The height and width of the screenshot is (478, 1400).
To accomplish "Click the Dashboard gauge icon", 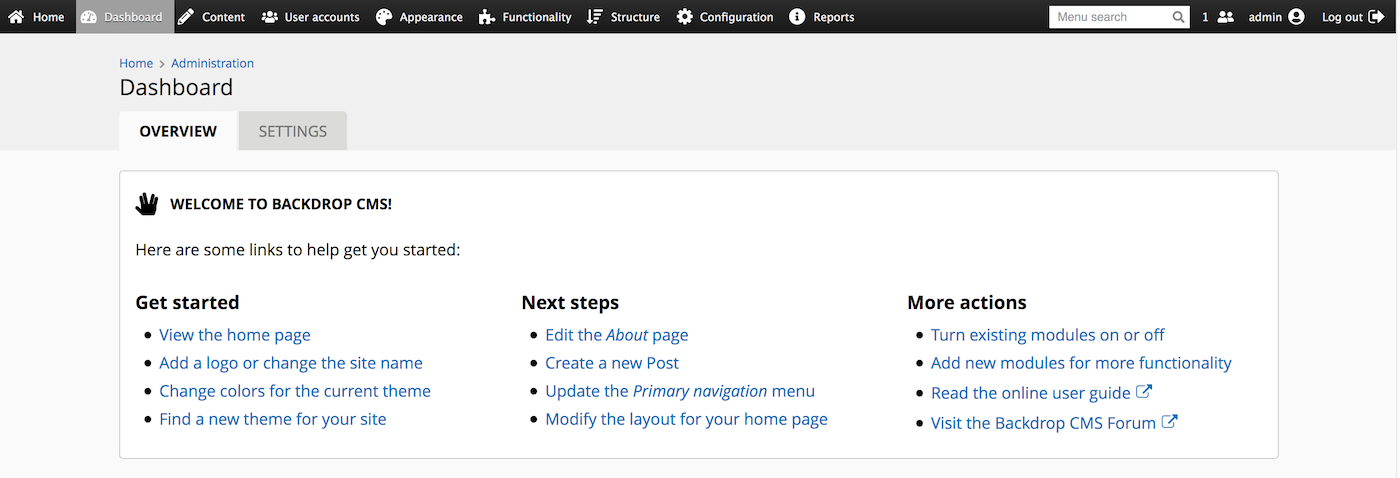I will (x=89, y=17).
